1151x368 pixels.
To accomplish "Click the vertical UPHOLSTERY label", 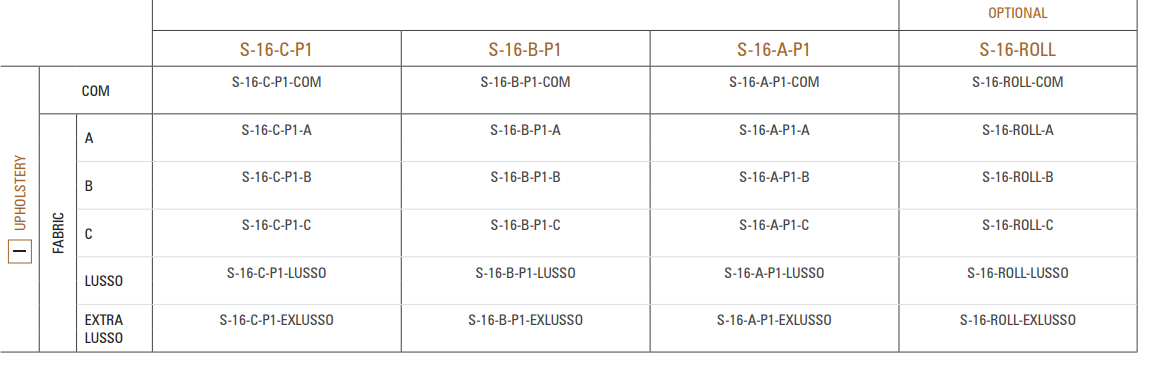I will coord(21,192).
